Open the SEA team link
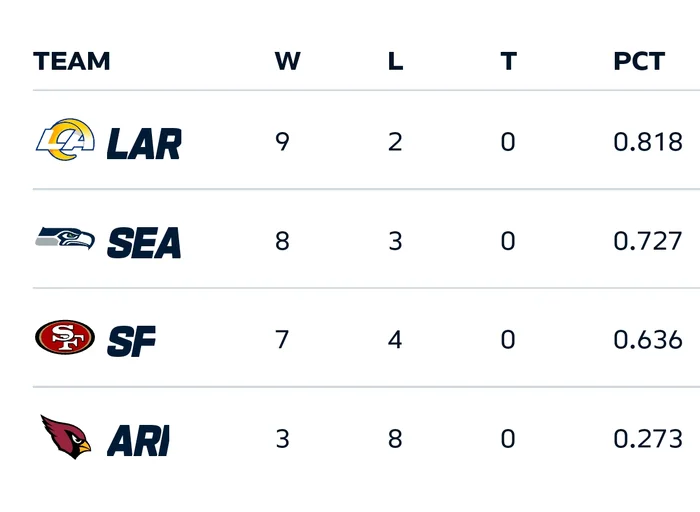Screen dimensions: 700x512 point(144,241)
